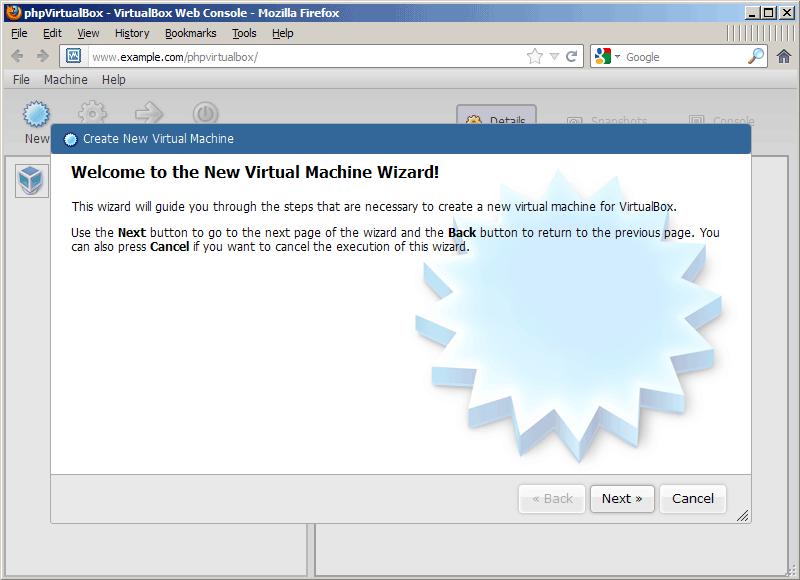
Task: Open the Google search engine dropdown
Action: pos(606,57)
